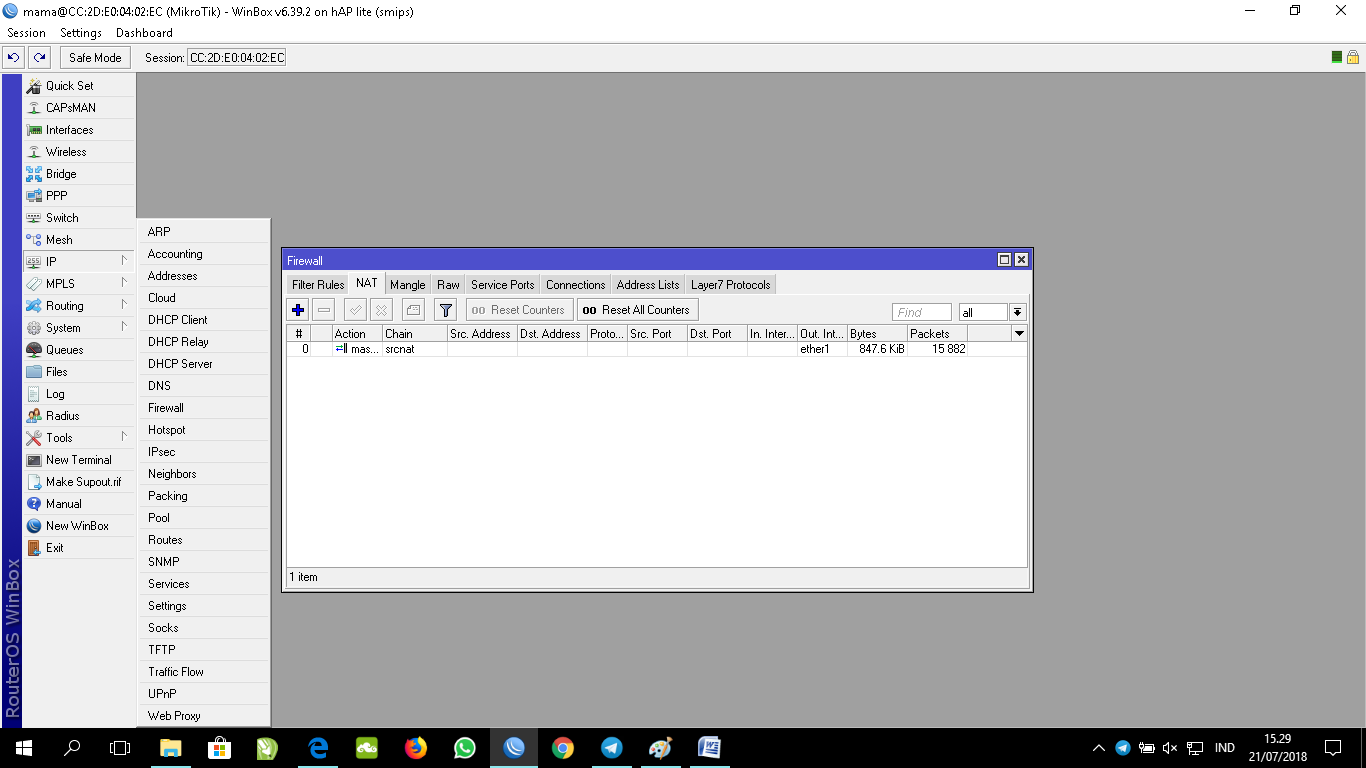Screen dimensions: 1366x768
Task: Sort by the Bytes column header
Action: 877,334
